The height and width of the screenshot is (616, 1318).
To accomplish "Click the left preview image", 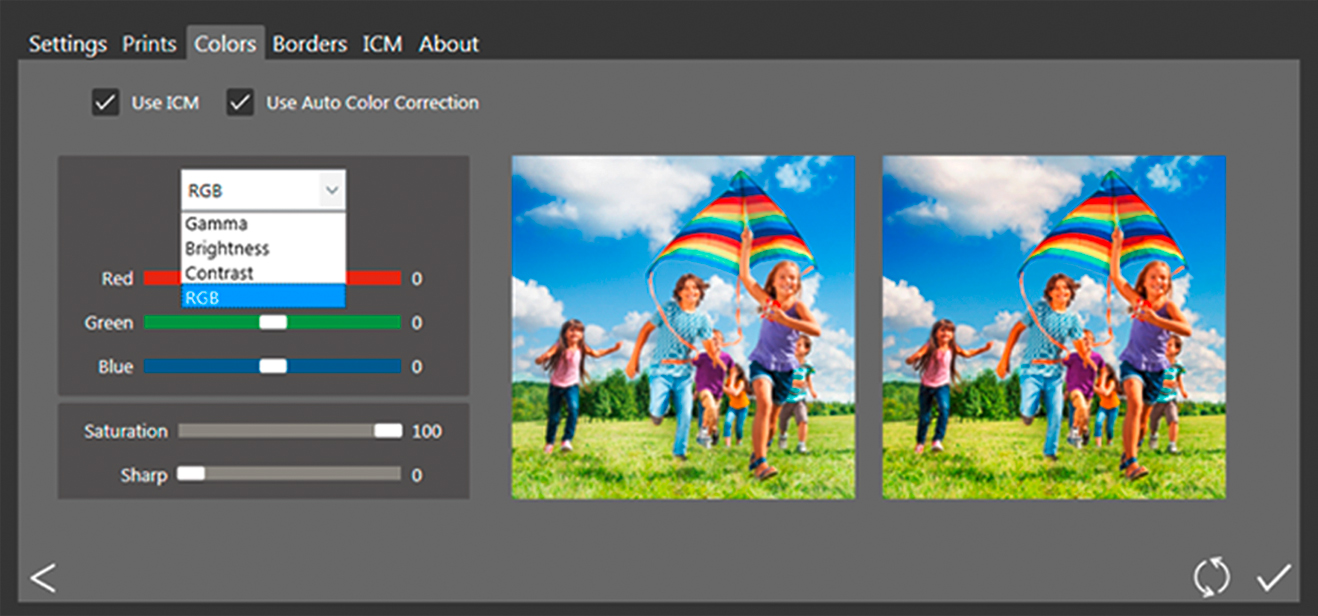I will click(x=683, y=327).
